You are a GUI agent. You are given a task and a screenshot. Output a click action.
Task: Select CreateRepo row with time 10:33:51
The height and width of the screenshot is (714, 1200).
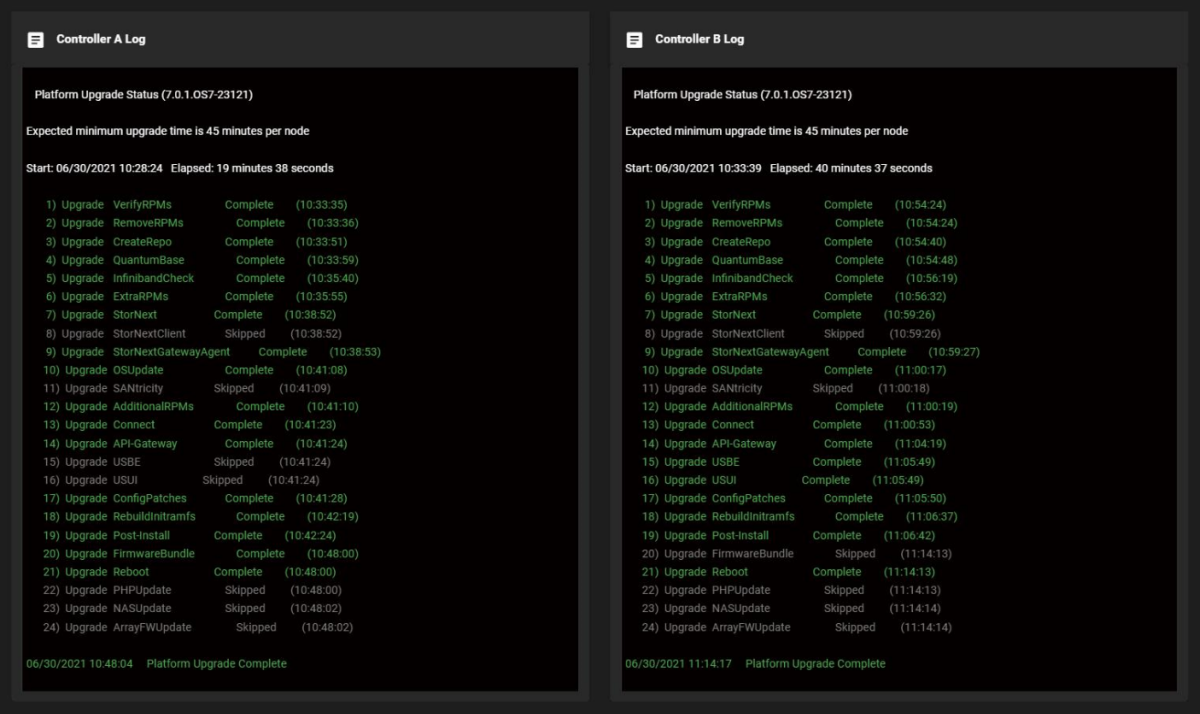(x=196, y=242)
